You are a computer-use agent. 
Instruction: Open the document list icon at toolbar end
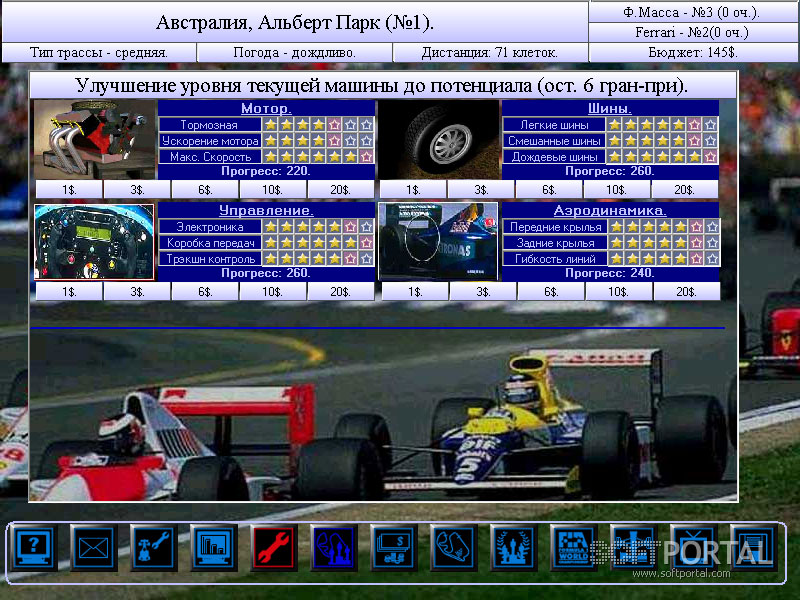tap(754, 548)
